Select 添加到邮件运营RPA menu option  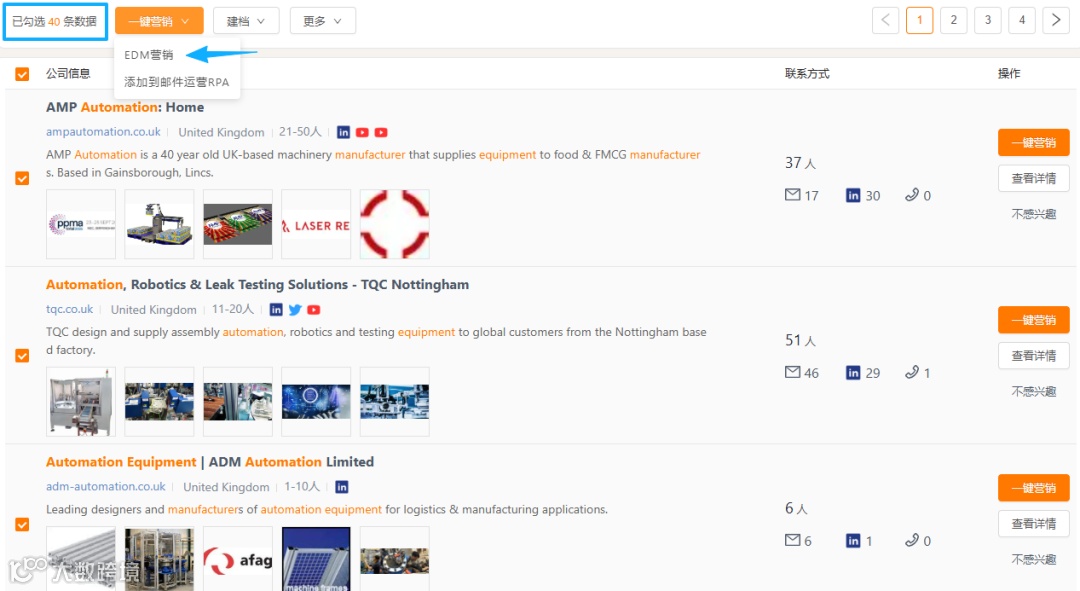(x=176, y=82)
